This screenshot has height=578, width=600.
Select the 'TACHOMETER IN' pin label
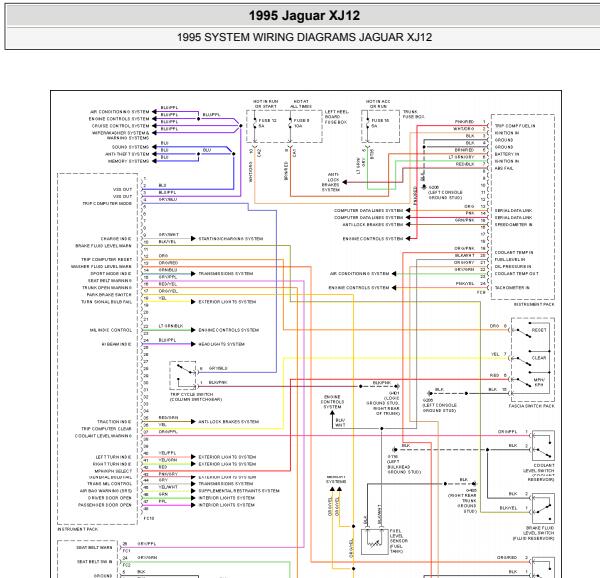512,288
